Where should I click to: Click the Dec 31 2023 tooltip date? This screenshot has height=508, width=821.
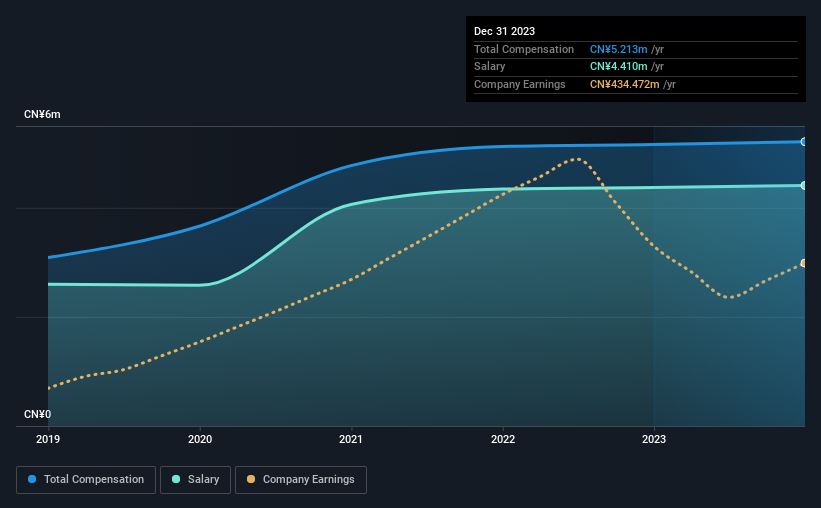coord(504,31)
